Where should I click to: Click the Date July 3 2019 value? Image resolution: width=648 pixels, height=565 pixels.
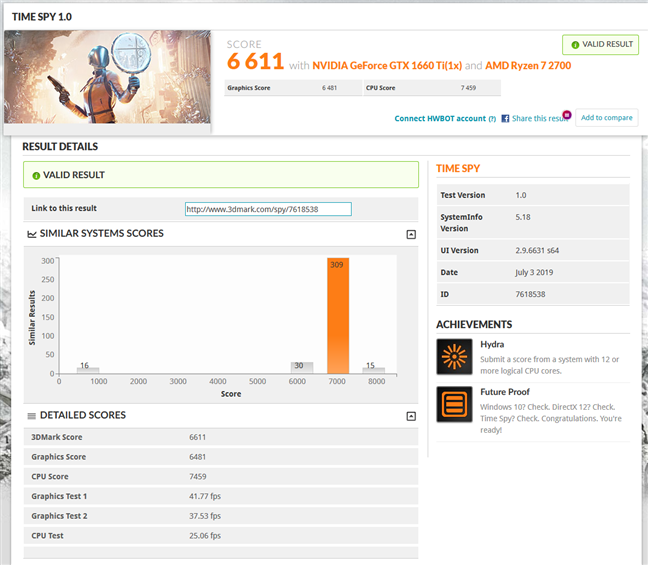(534, 272)
